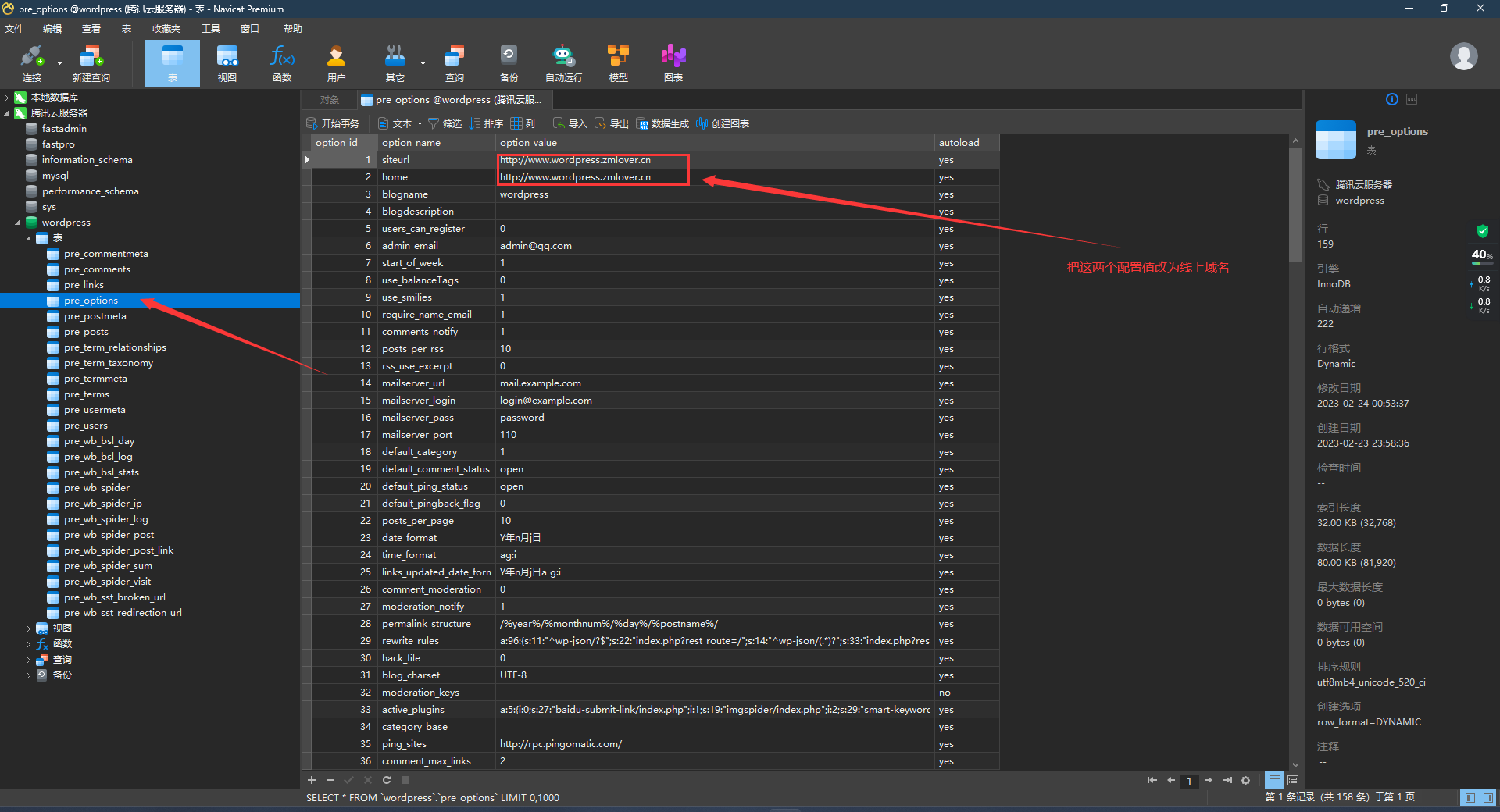Expand the 本地数据库 connection
The image size is (1500, 812).
6,98
